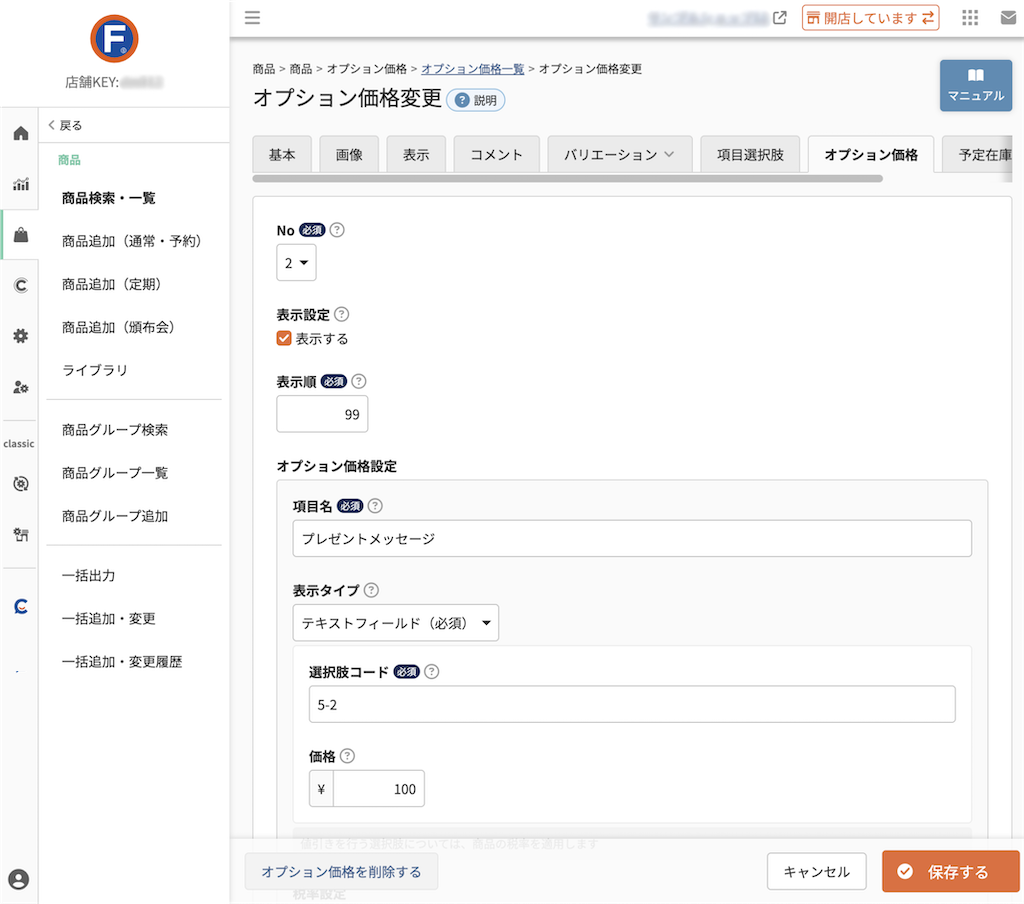Open the apps grid icon

point(970,18)
